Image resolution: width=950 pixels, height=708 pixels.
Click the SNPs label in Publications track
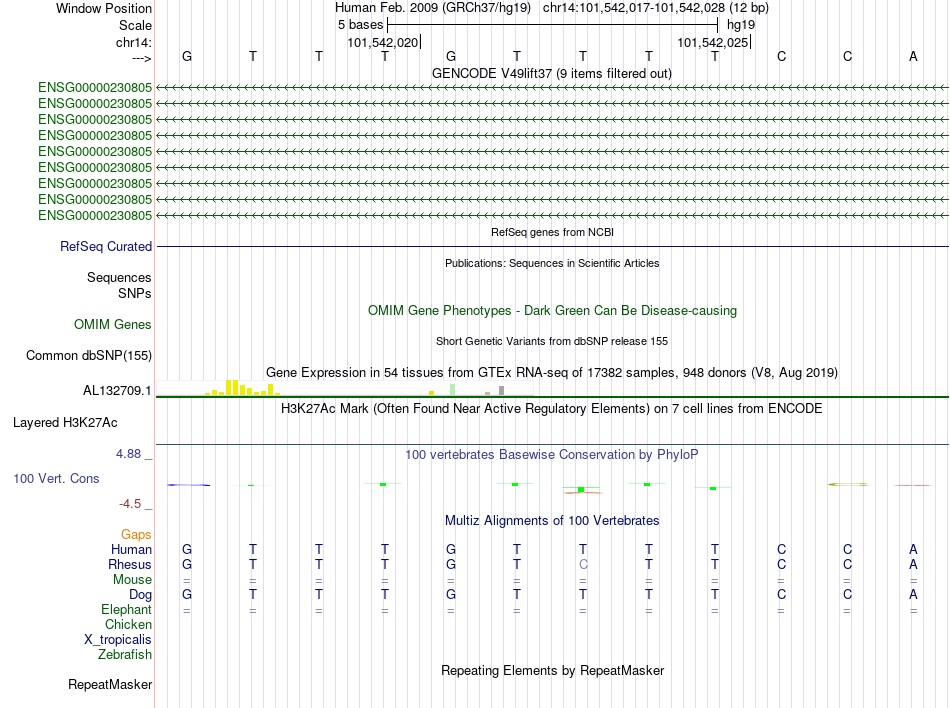135,293
